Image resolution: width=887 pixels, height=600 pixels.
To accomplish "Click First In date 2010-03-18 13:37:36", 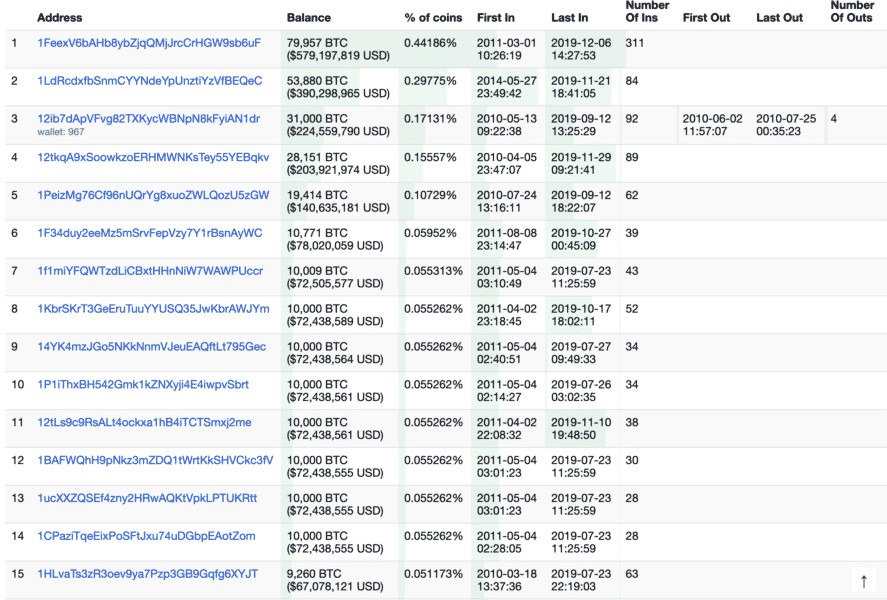I will click(x=506, y=580).
